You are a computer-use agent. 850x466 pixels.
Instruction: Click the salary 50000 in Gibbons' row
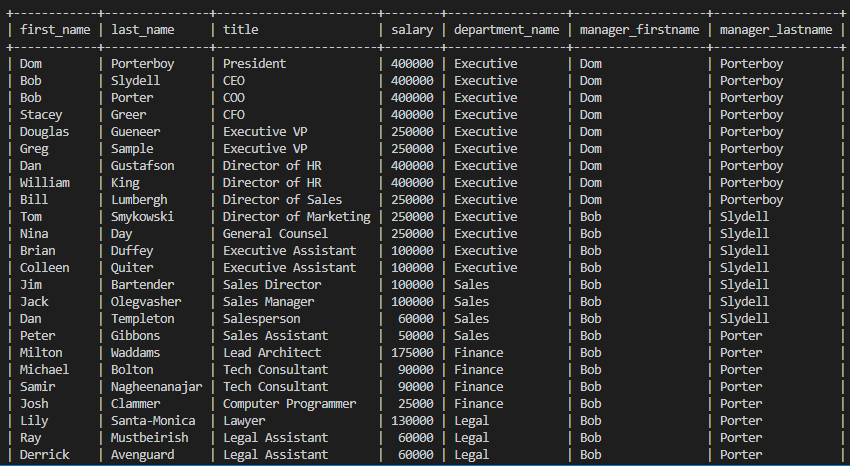pos(416,335)
